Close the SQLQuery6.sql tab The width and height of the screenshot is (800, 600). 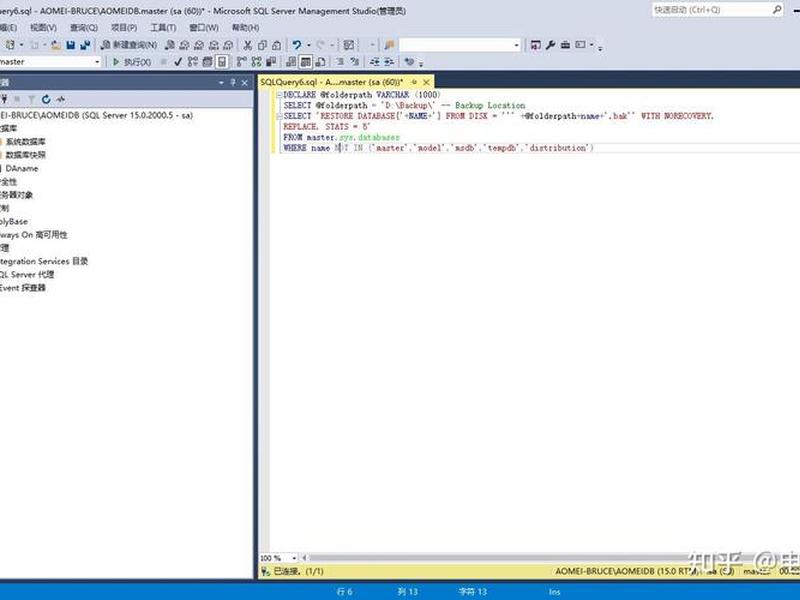click(427, 82)
